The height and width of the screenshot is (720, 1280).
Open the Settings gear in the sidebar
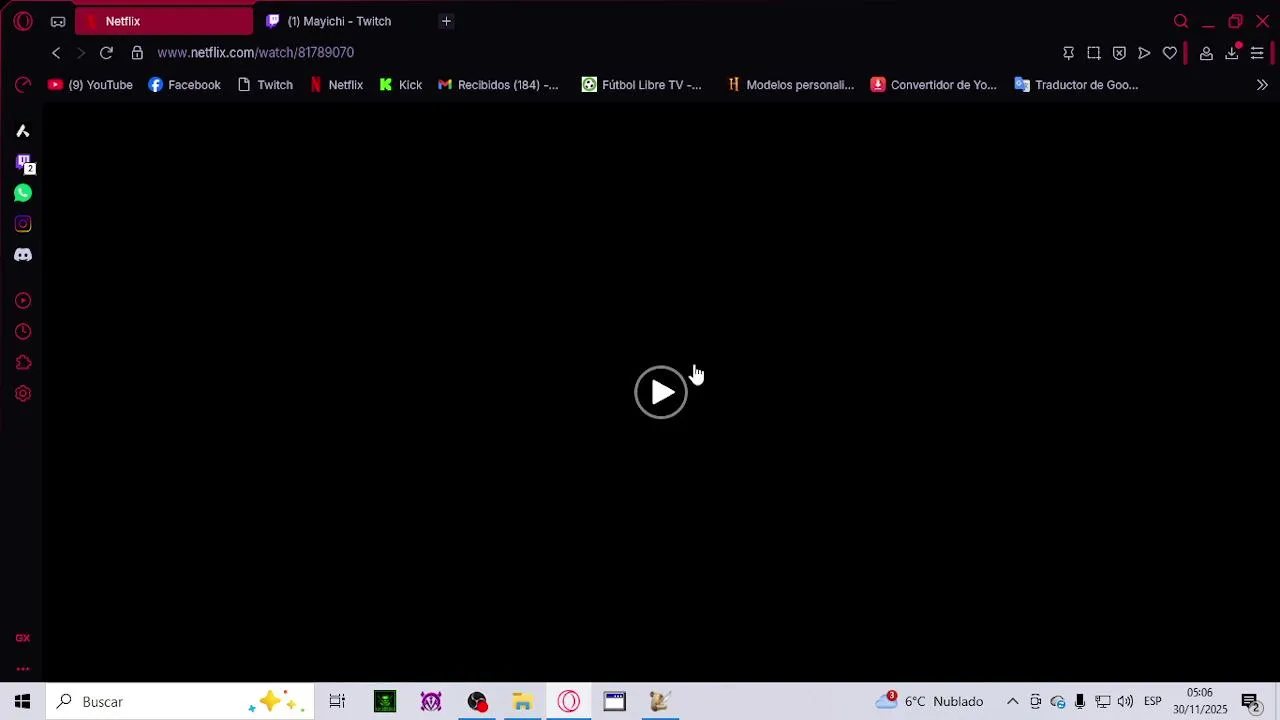click(x=23, y=394)
